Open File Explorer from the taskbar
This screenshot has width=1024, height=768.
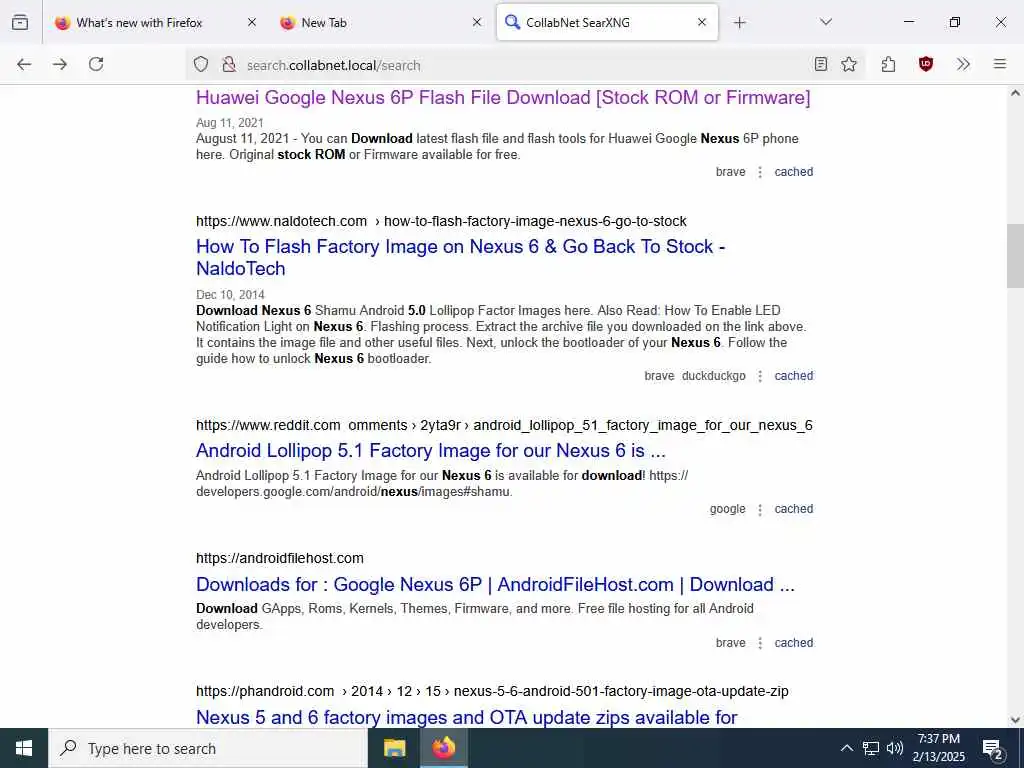[x=394, y=748]
